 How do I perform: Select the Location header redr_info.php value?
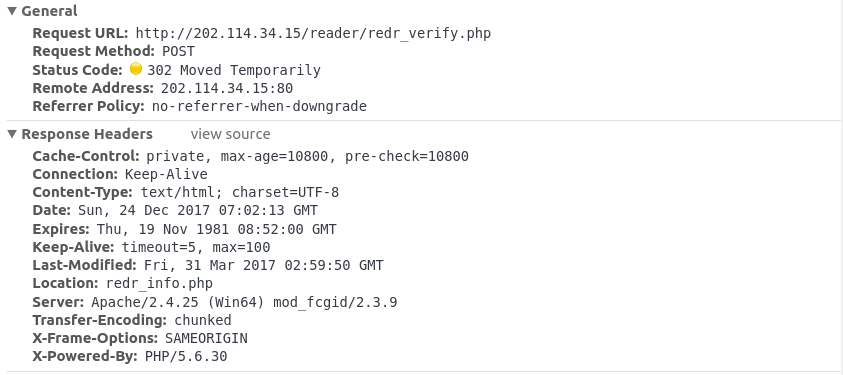tap(159, 283)
